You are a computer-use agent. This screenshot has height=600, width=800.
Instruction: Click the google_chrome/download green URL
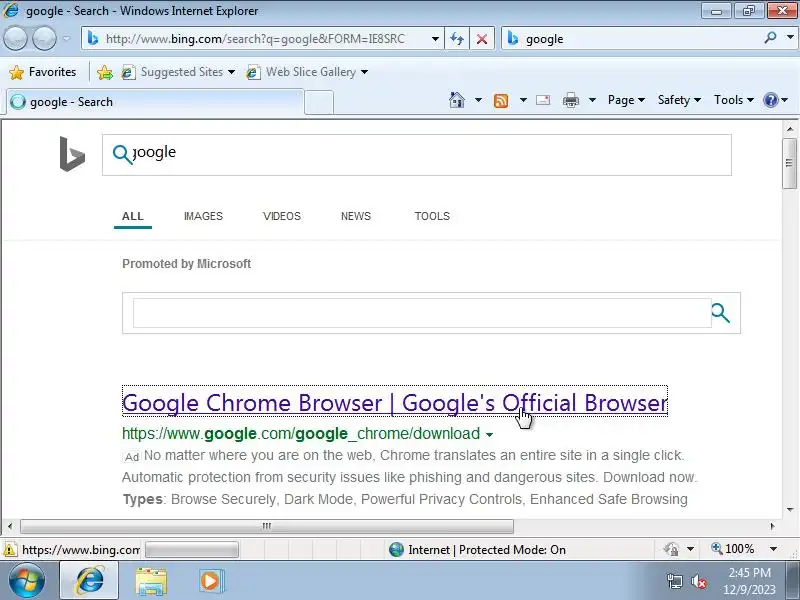click(x=301, y=434)
